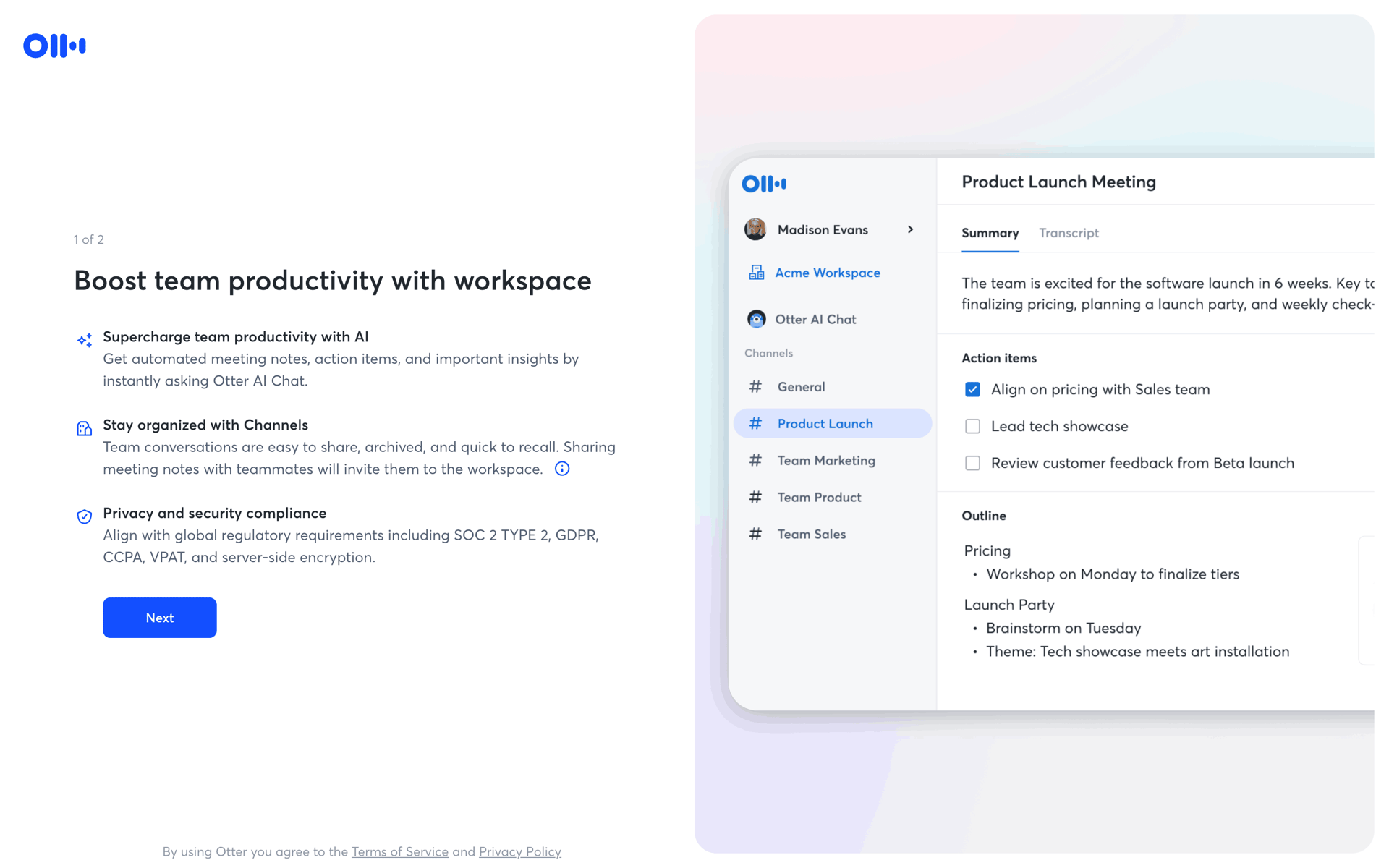The height and width of the screenshot is (868, 1389).
Task: Open the Product Launch channel
Action: (x=833, y=424)
